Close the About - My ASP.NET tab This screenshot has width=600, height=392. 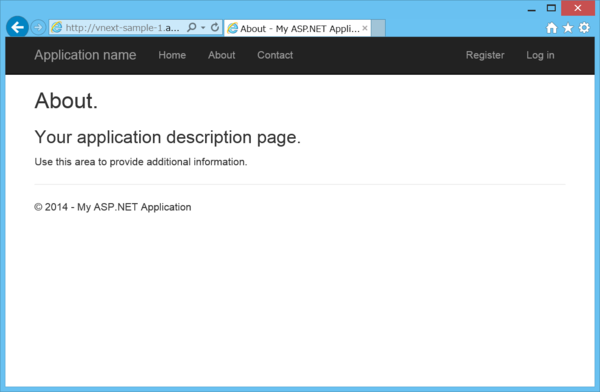coord(365,28)
